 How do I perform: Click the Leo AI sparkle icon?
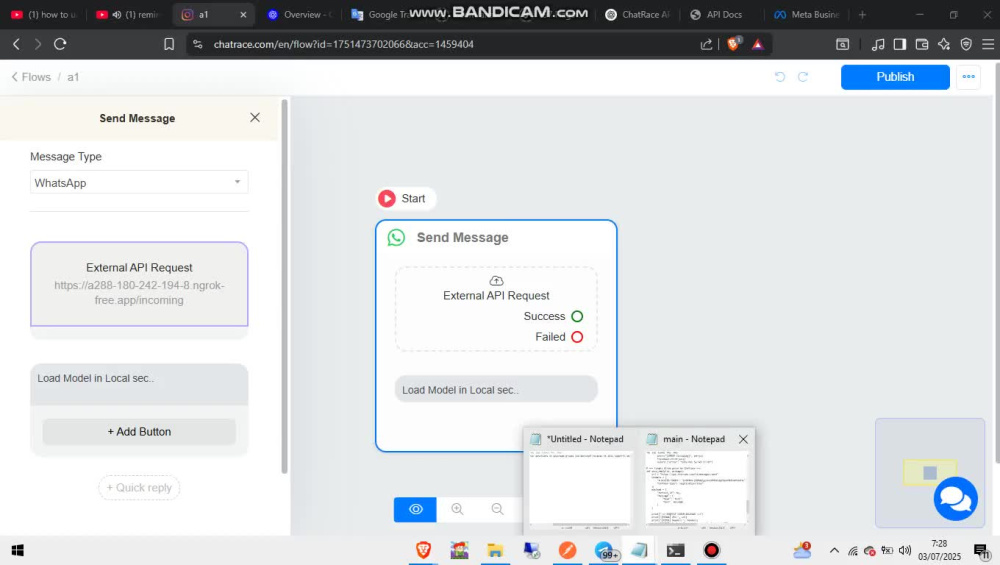point(944,44)
